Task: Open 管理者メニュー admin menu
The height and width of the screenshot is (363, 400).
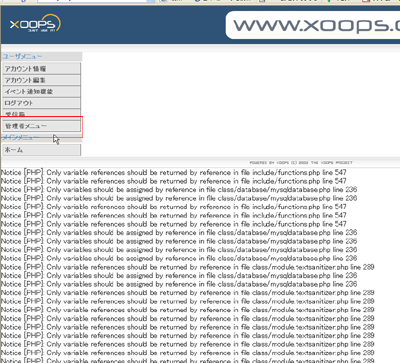Action: pos(41,126)
